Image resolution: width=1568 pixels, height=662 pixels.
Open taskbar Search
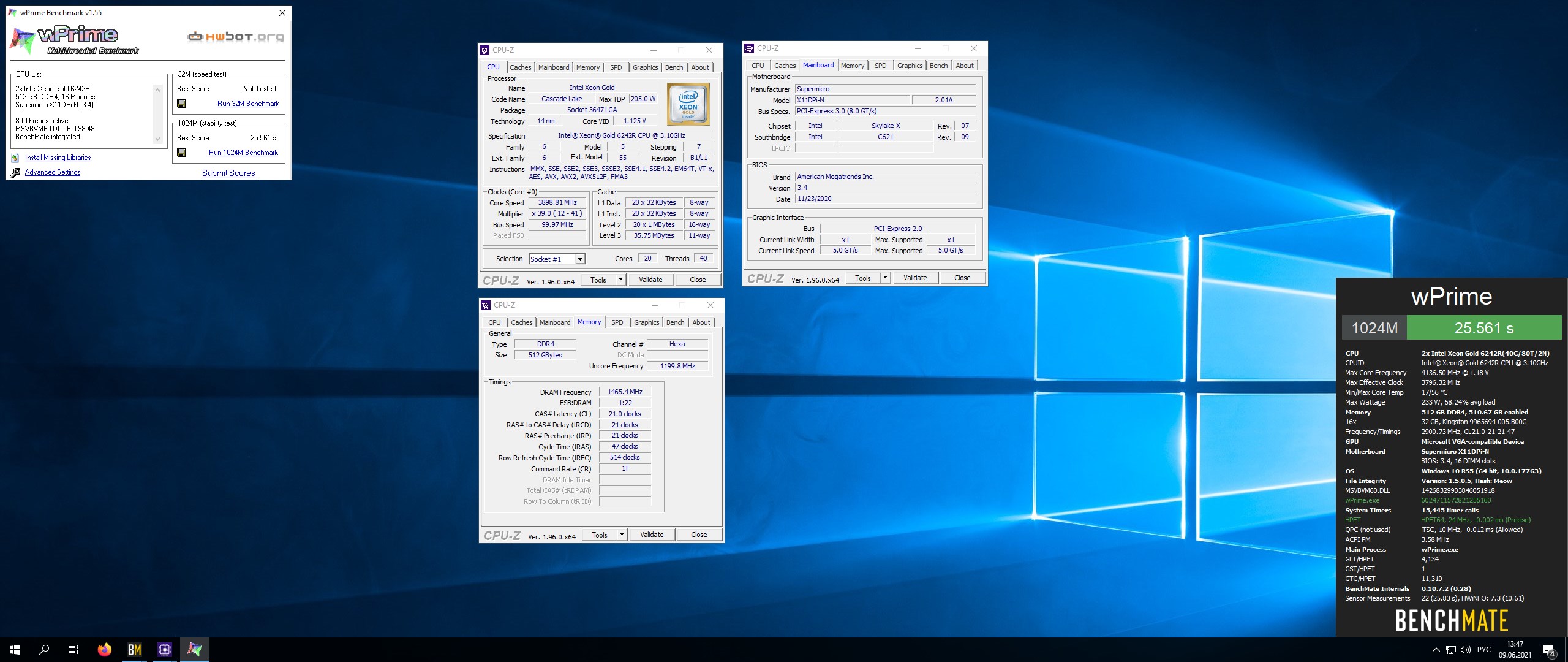(x=44, y=650)
